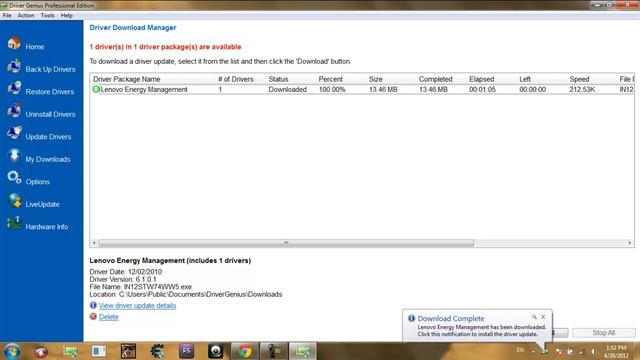Click the 212.53K speed cell
The height and width of the screenshot is (360, 640).
pos(582,89)
